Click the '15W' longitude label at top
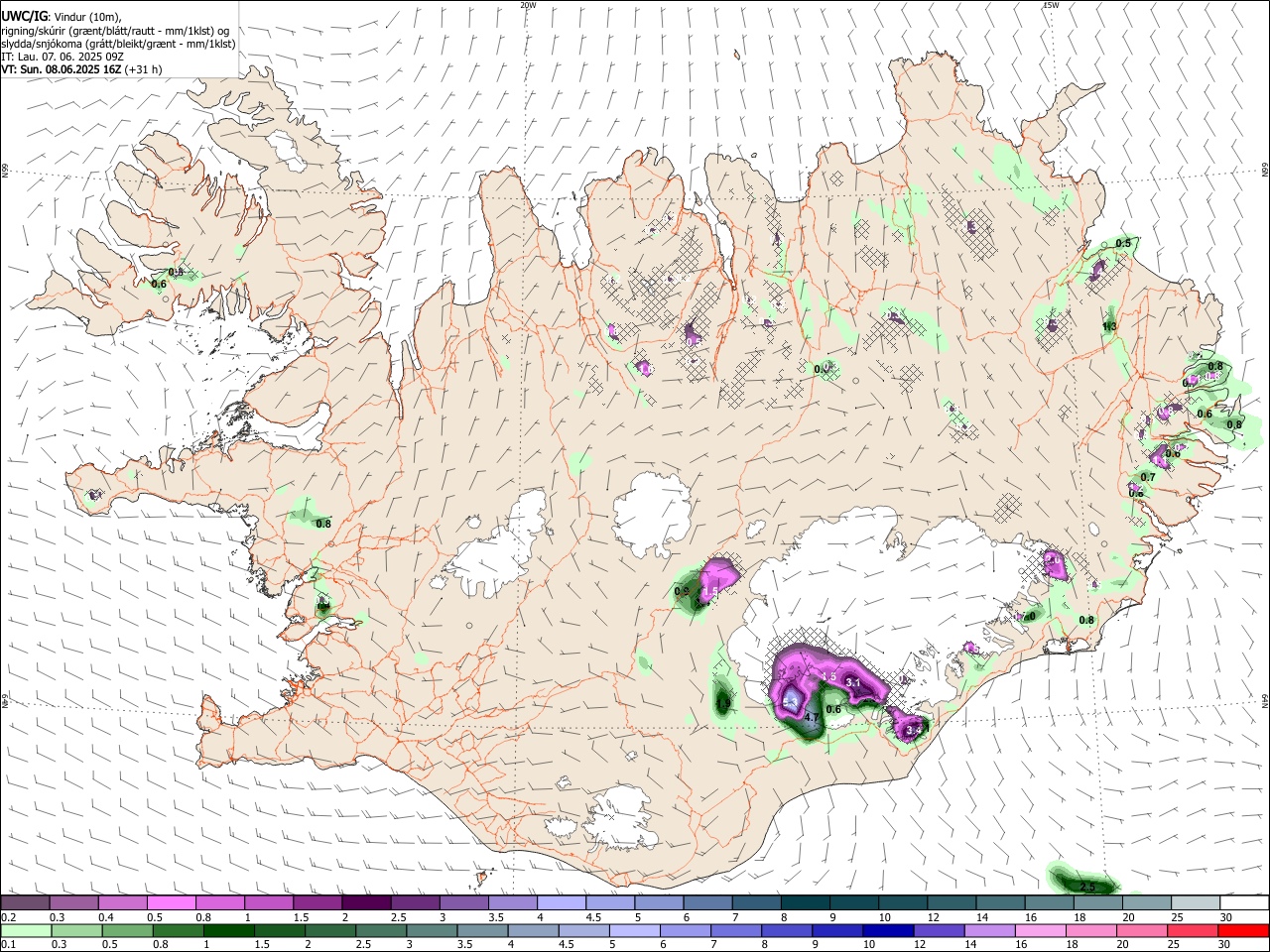 point(1051,5)
